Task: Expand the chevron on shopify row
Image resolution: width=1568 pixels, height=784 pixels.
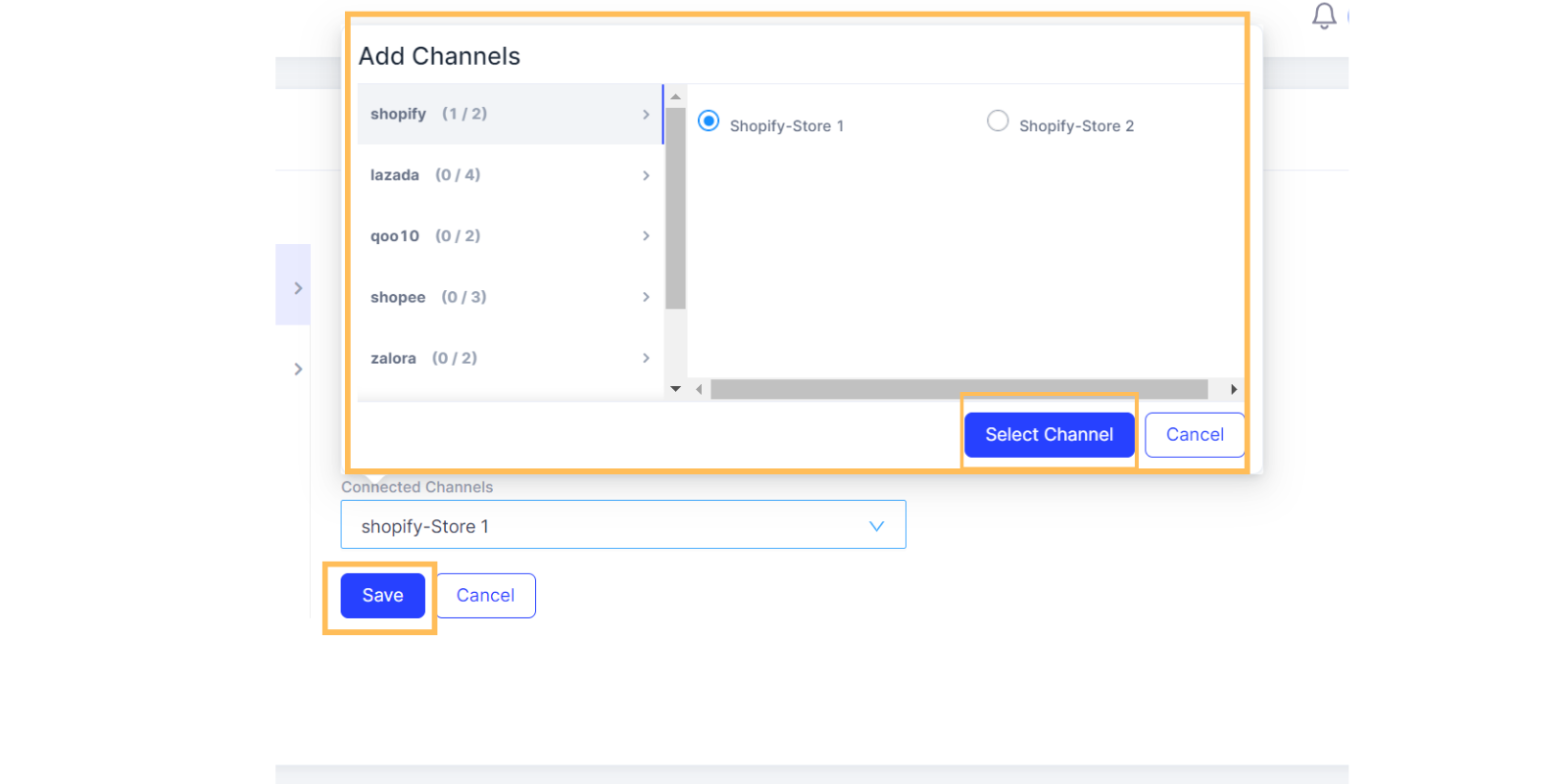Action: 646,115
